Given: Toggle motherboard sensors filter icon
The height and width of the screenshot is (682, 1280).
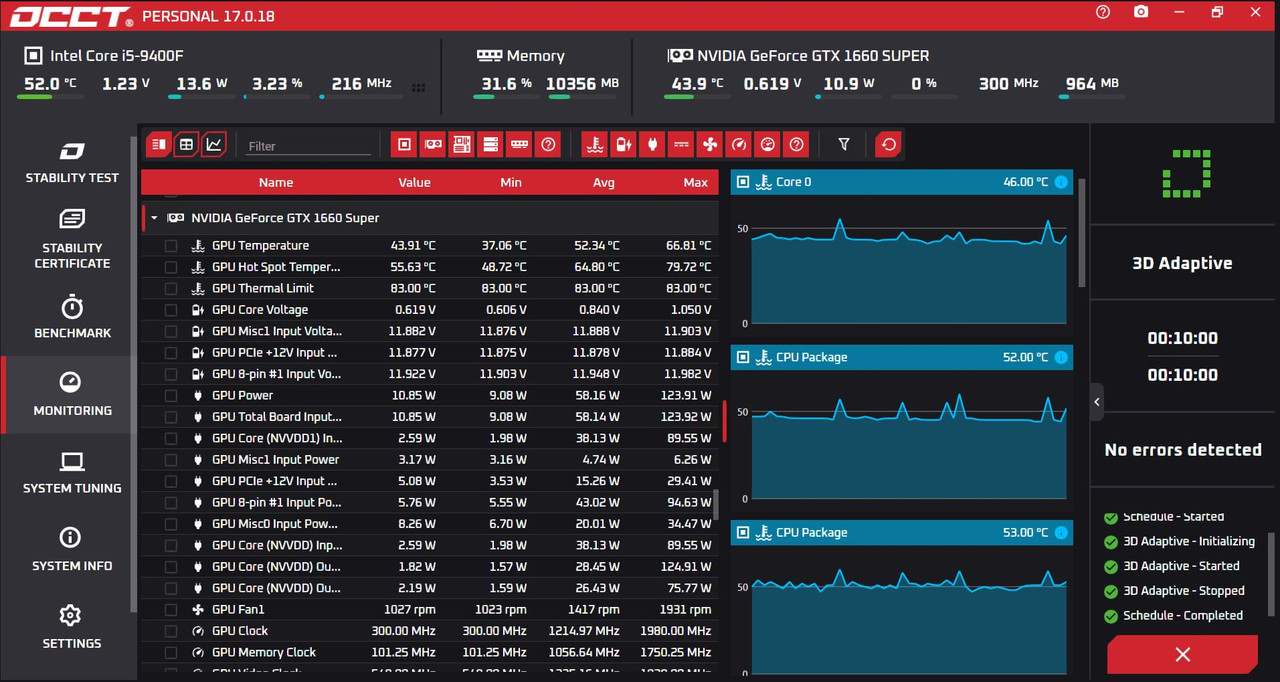Looking at the screenshot, I should [x=461, y=145].
